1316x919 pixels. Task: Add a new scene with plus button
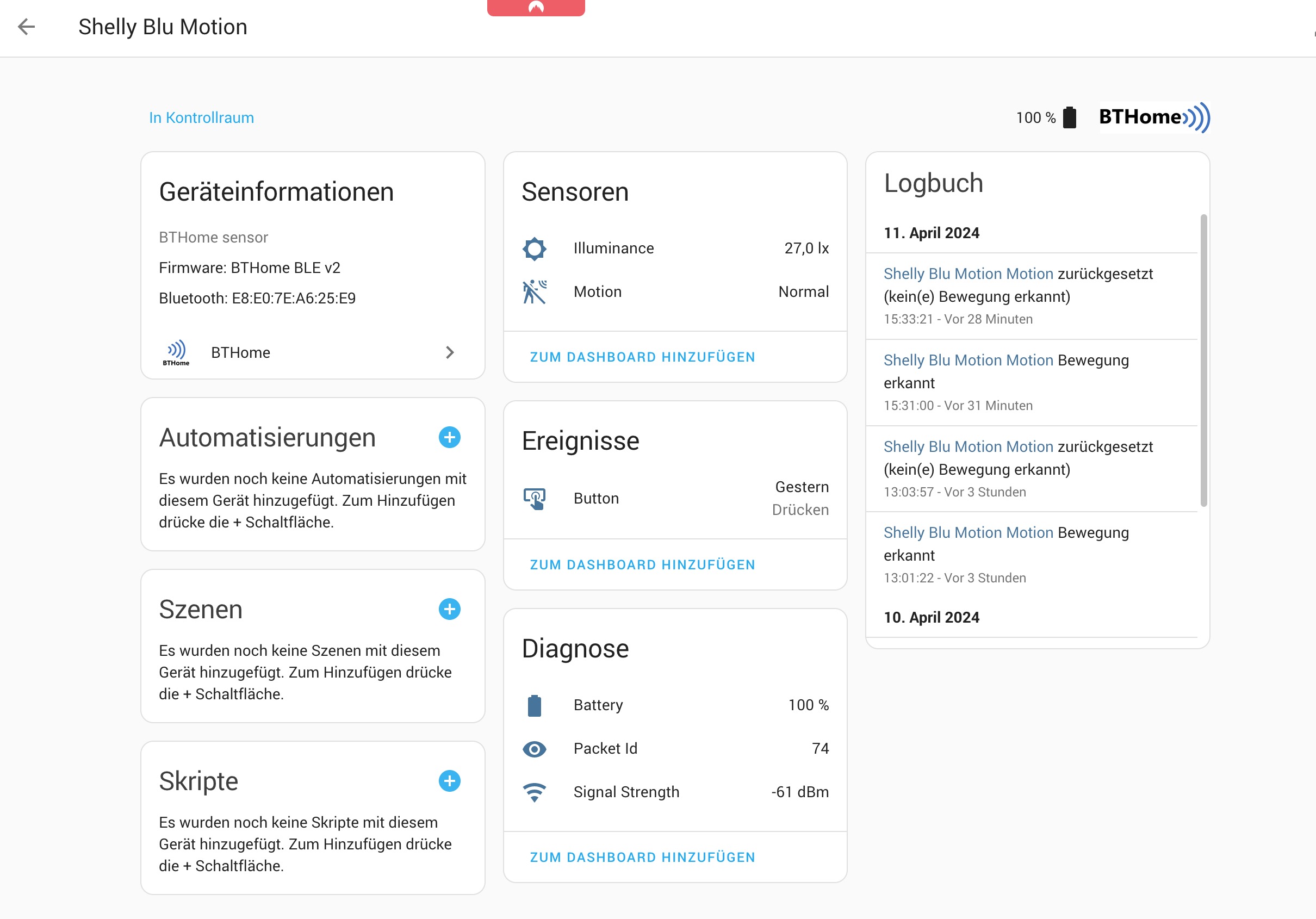tap(449, 609)
